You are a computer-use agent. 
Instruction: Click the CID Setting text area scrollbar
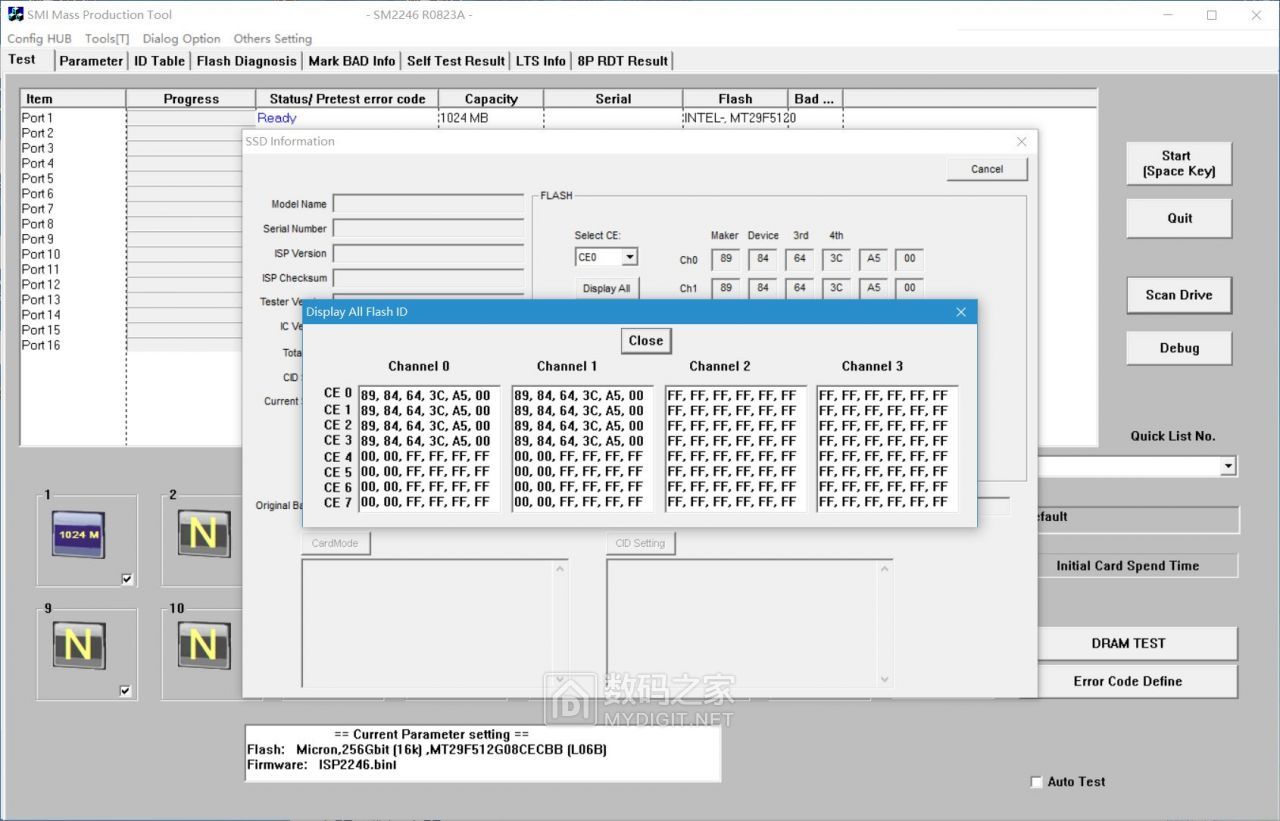(884, 624)
